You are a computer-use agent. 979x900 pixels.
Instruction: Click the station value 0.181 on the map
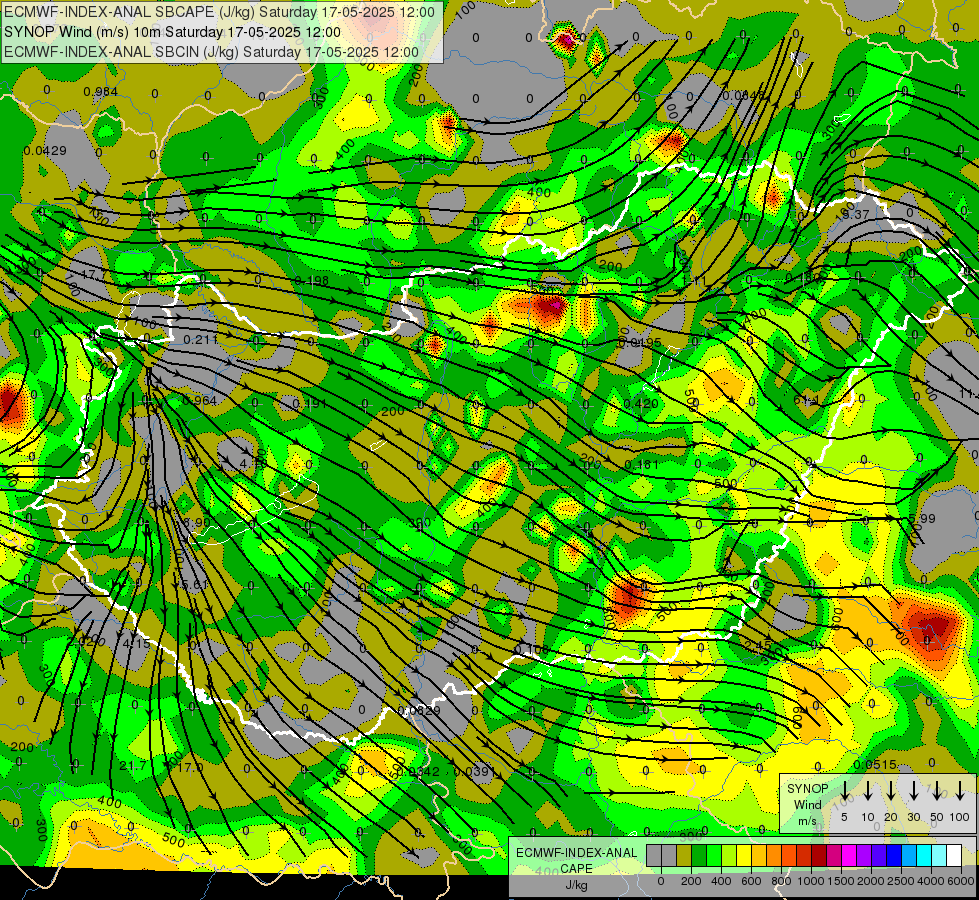coord(641,464)
